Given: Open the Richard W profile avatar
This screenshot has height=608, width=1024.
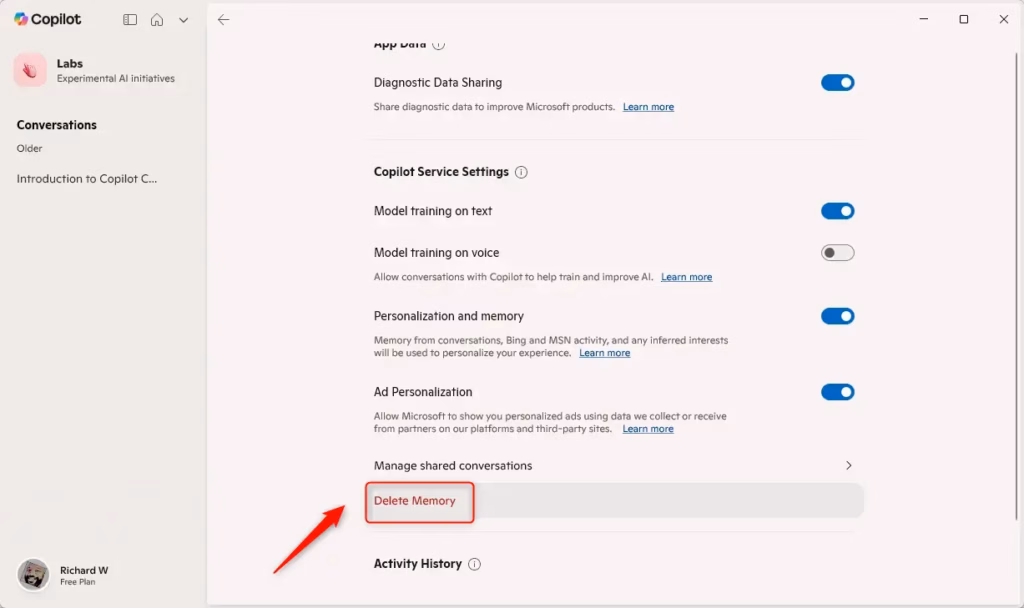Looking at the screenshot, I should (34, 574).
